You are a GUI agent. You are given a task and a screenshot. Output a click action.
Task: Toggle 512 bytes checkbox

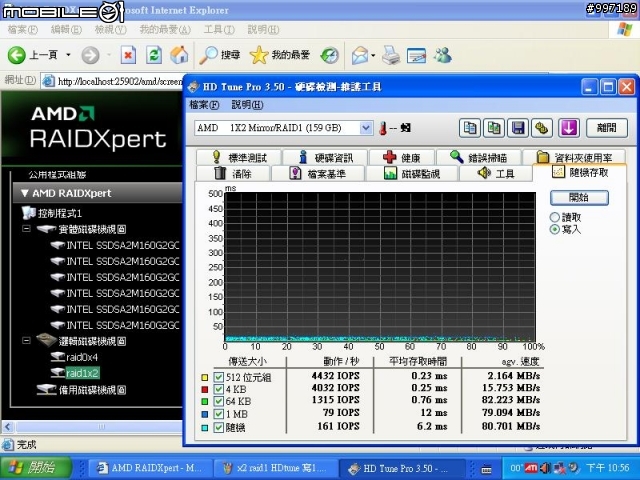point(219,377)
